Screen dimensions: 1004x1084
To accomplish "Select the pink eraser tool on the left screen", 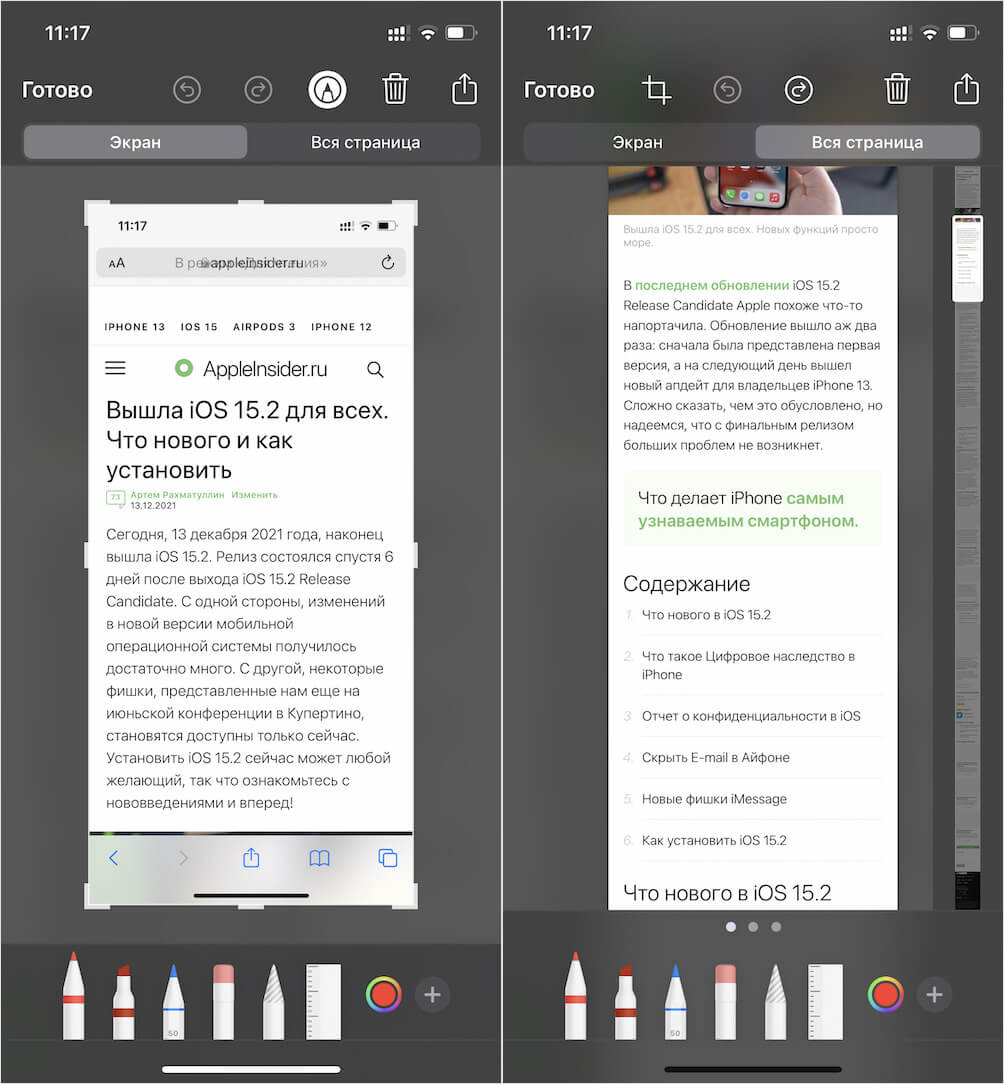I will click(223, 1000).
